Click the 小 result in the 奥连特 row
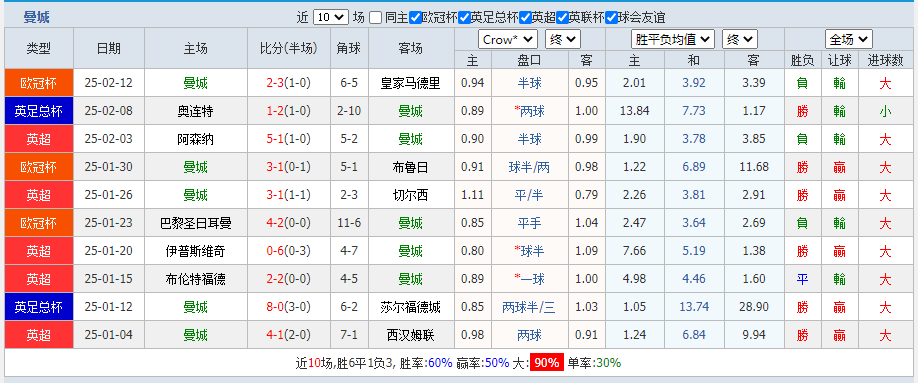 click(x=885, y=111)
